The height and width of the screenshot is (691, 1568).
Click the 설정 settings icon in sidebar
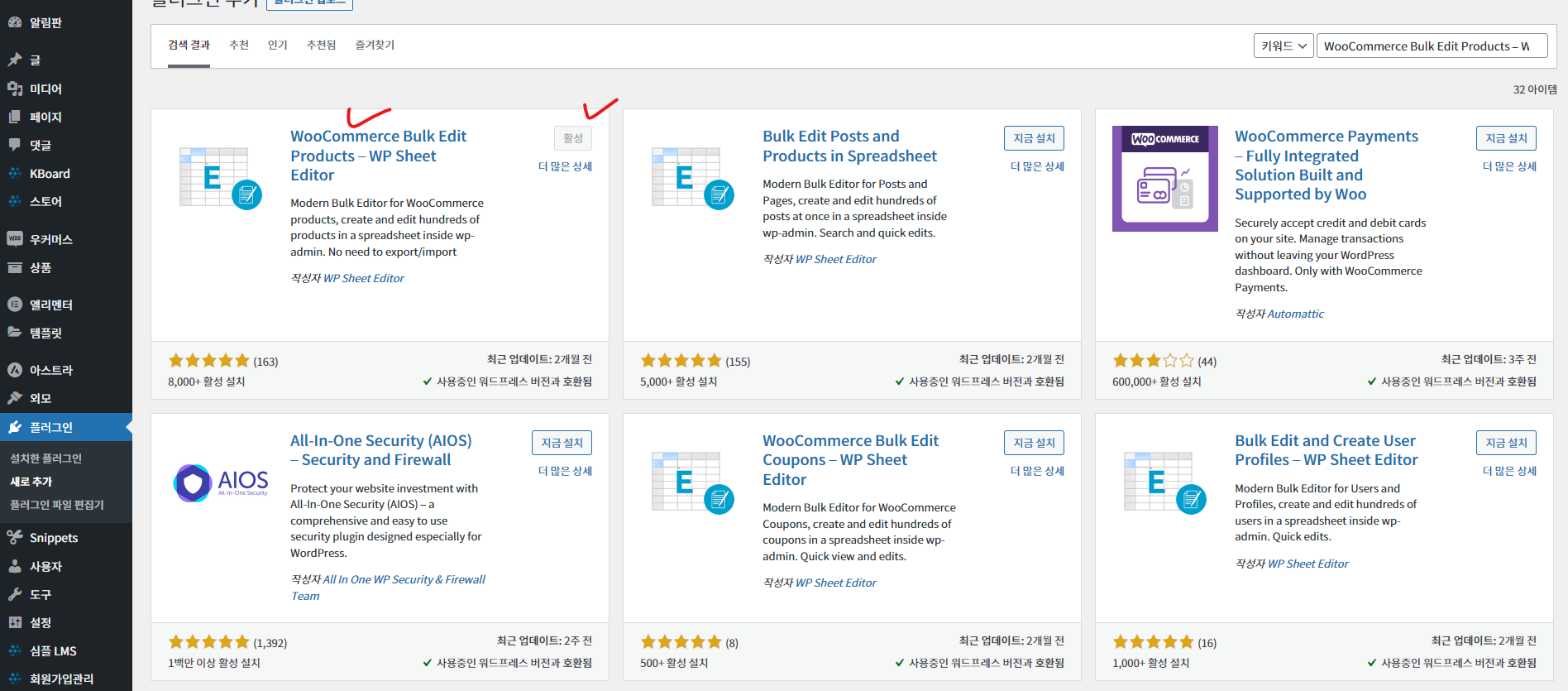tap(15, 622)
